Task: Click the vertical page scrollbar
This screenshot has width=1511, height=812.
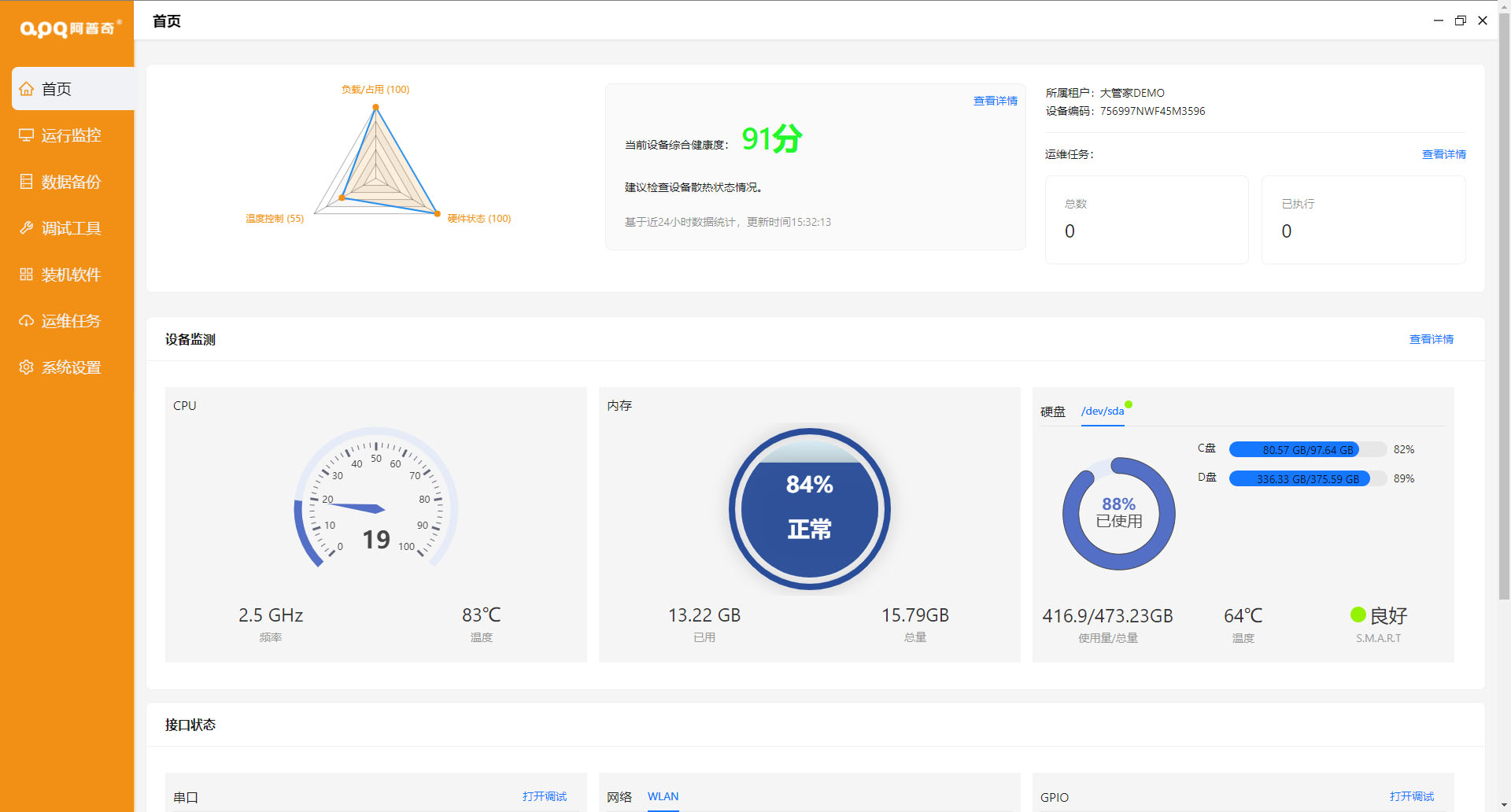Action: [x=1504, y=315]
